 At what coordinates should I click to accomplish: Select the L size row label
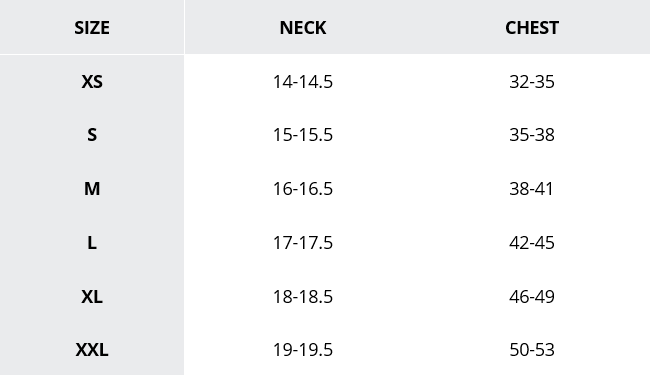coord(92,242)
